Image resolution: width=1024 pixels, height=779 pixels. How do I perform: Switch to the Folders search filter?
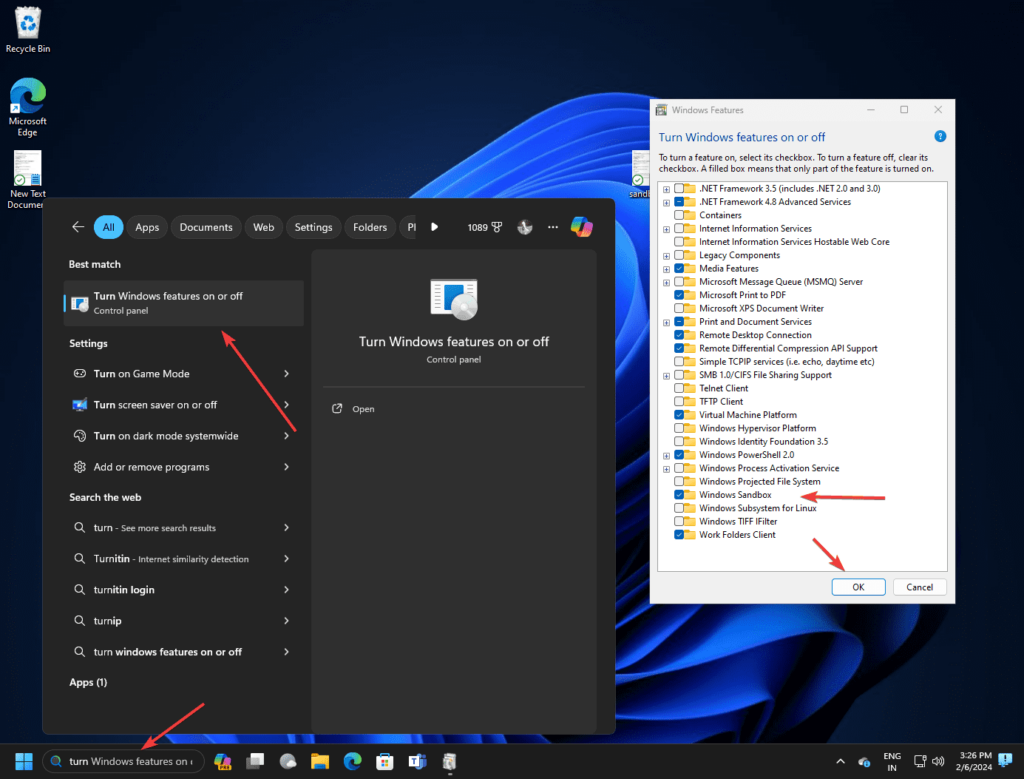pyautogui.click(x=370, y=227)
